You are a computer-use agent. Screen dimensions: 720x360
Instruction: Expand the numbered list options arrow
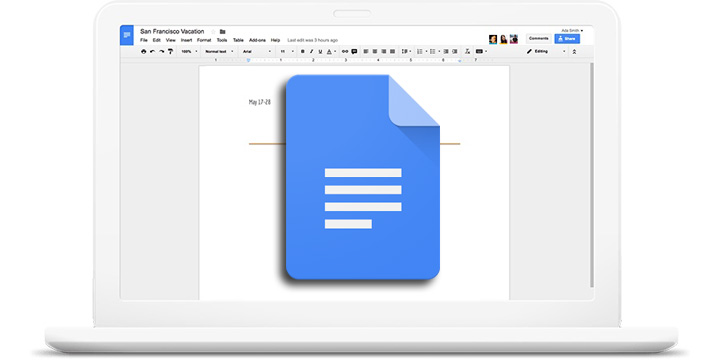coord(426,51)
